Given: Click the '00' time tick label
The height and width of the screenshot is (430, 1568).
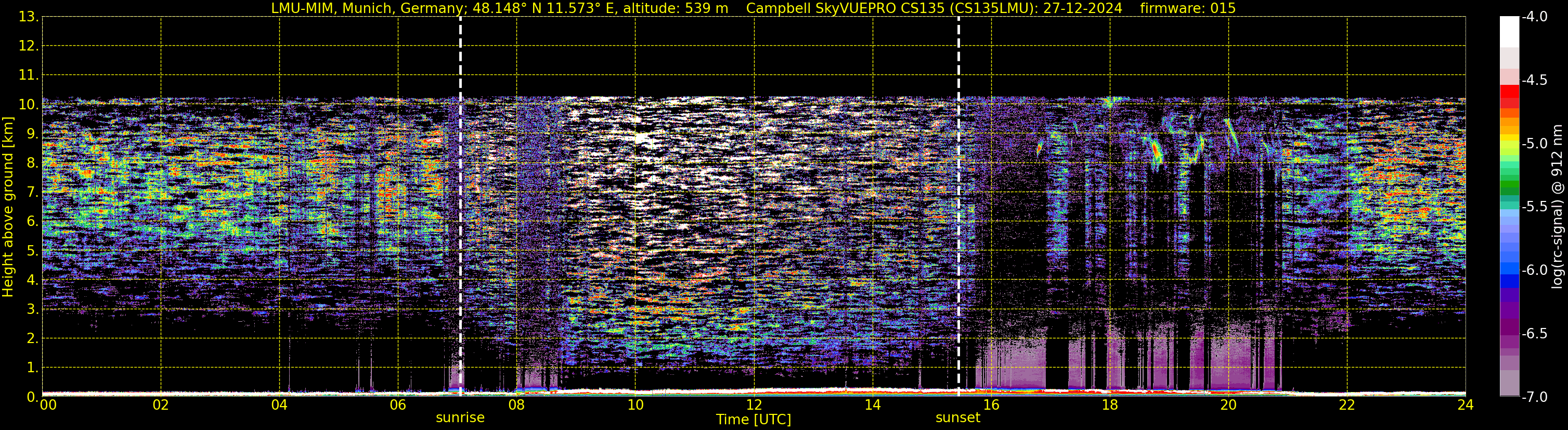Looking at the screenshot, I should tap(48, 405).
